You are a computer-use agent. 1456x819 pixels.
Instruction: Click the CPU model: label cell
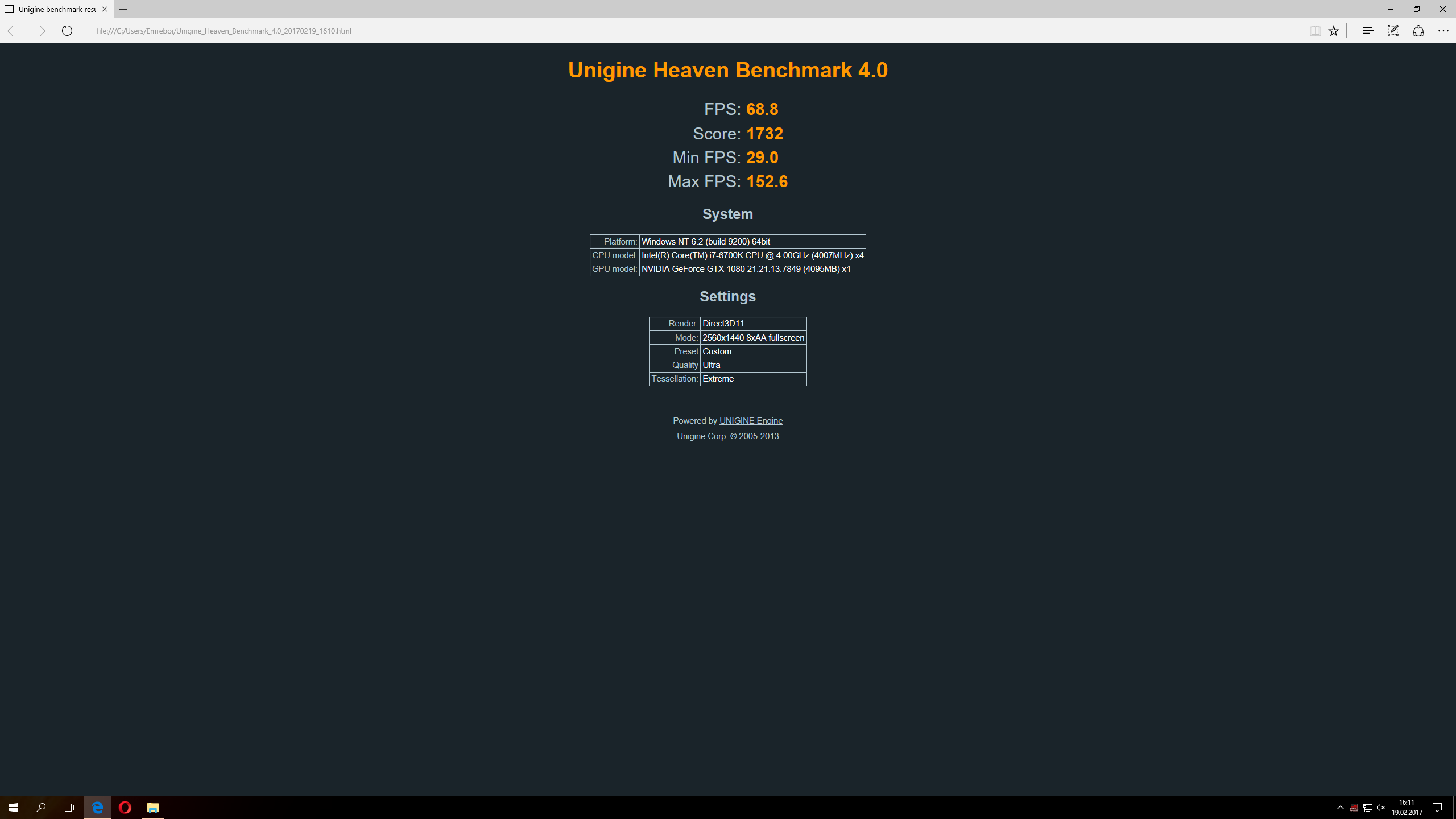[615, 255]
